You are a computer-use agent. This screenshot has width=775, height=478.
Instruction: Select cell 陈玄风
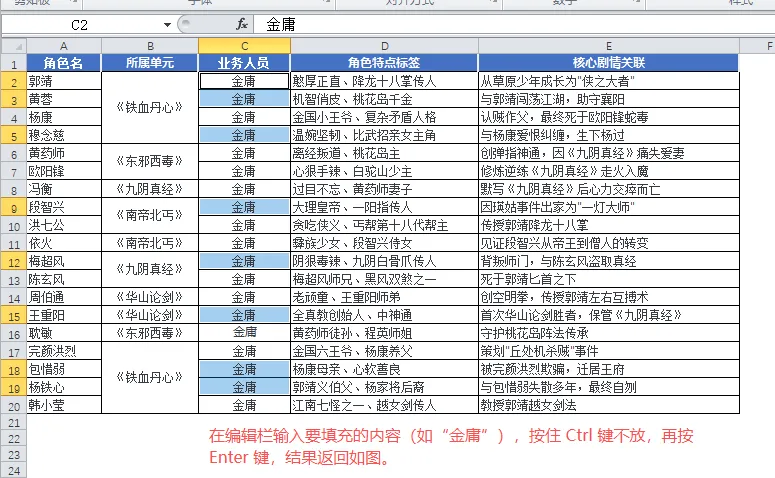pyautogui.click(x=64, y=279)
